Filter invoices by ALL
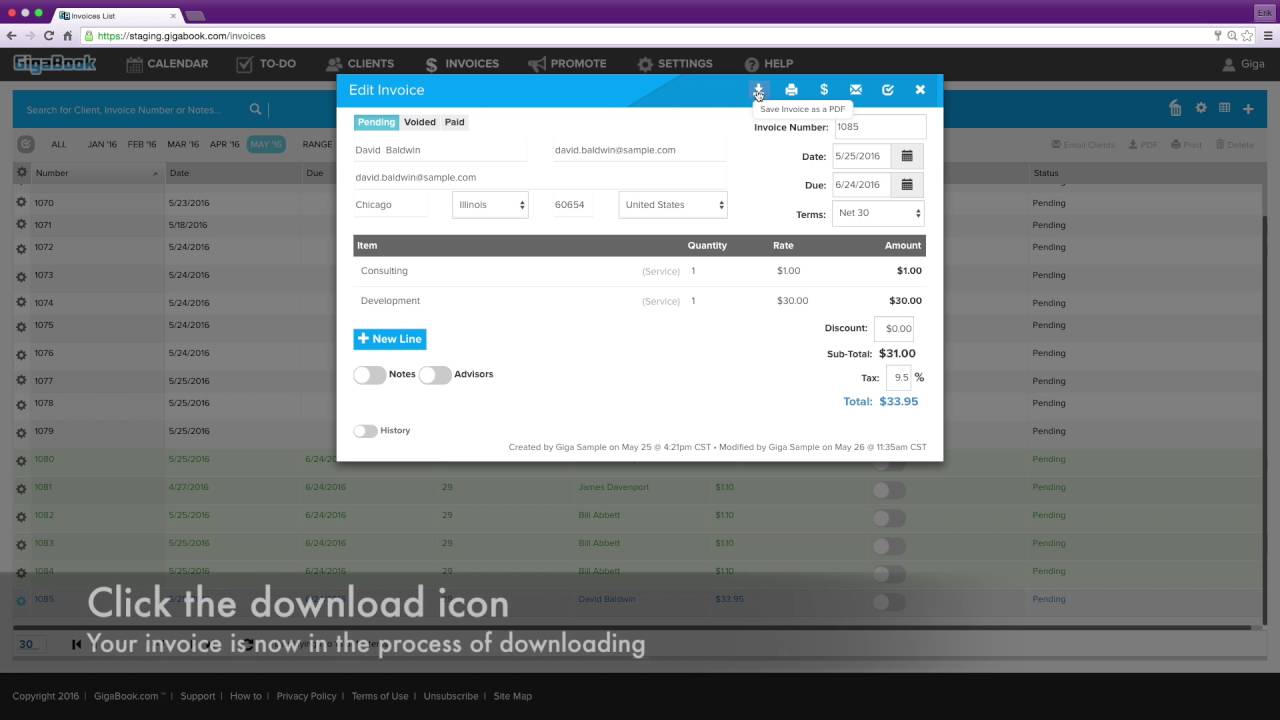This screenshot has width=1280, height=720. (59, 145)
